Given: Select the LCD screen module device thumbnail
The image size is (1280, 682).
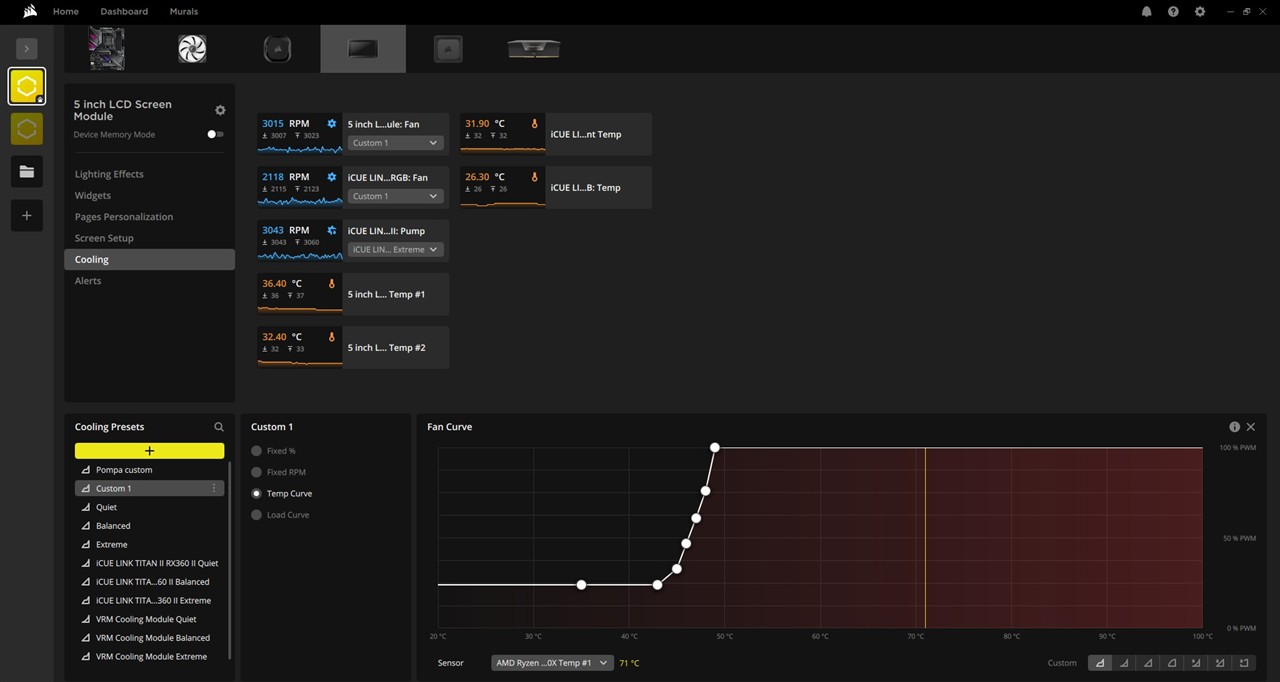Looking at the screenshot, I should [x=363, y=49].
